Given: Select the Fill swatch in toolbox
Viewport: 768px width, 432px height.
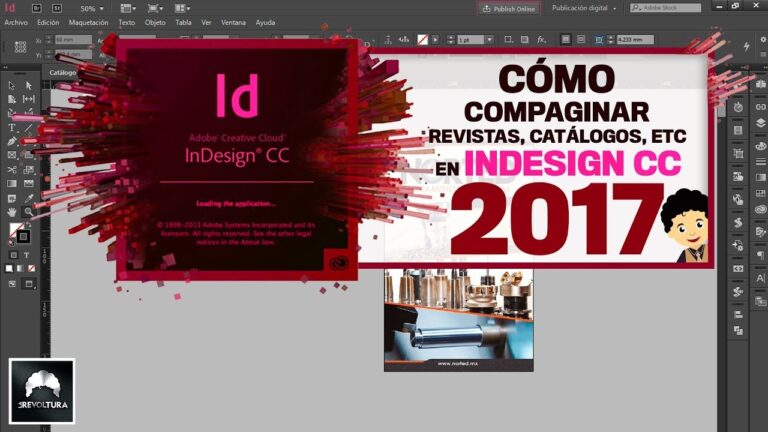Looking at the screenshot, I should 16,229.
